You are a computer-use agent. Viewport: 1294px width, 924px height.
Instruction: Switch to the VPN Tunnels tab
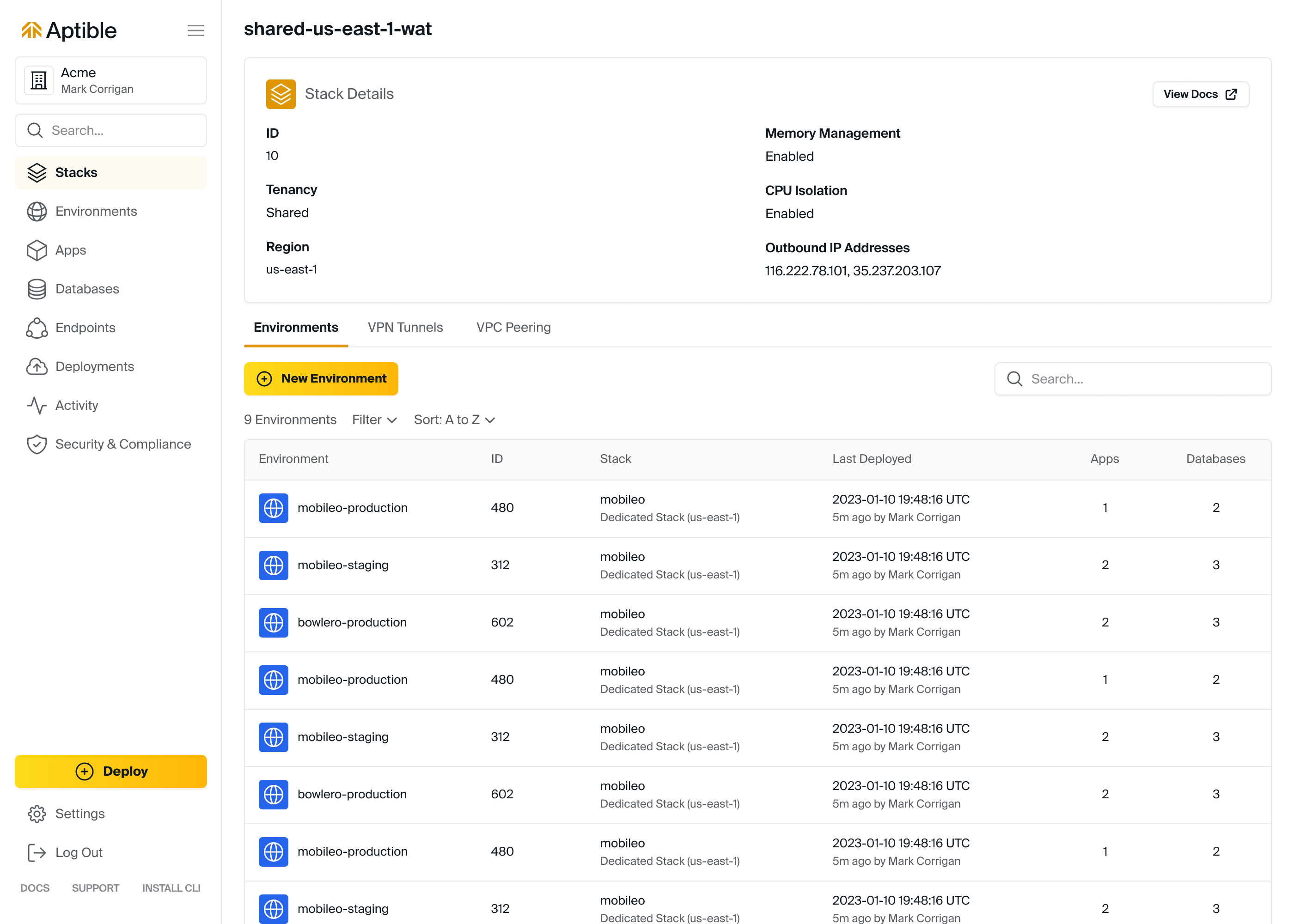click(x=405, y=328)
